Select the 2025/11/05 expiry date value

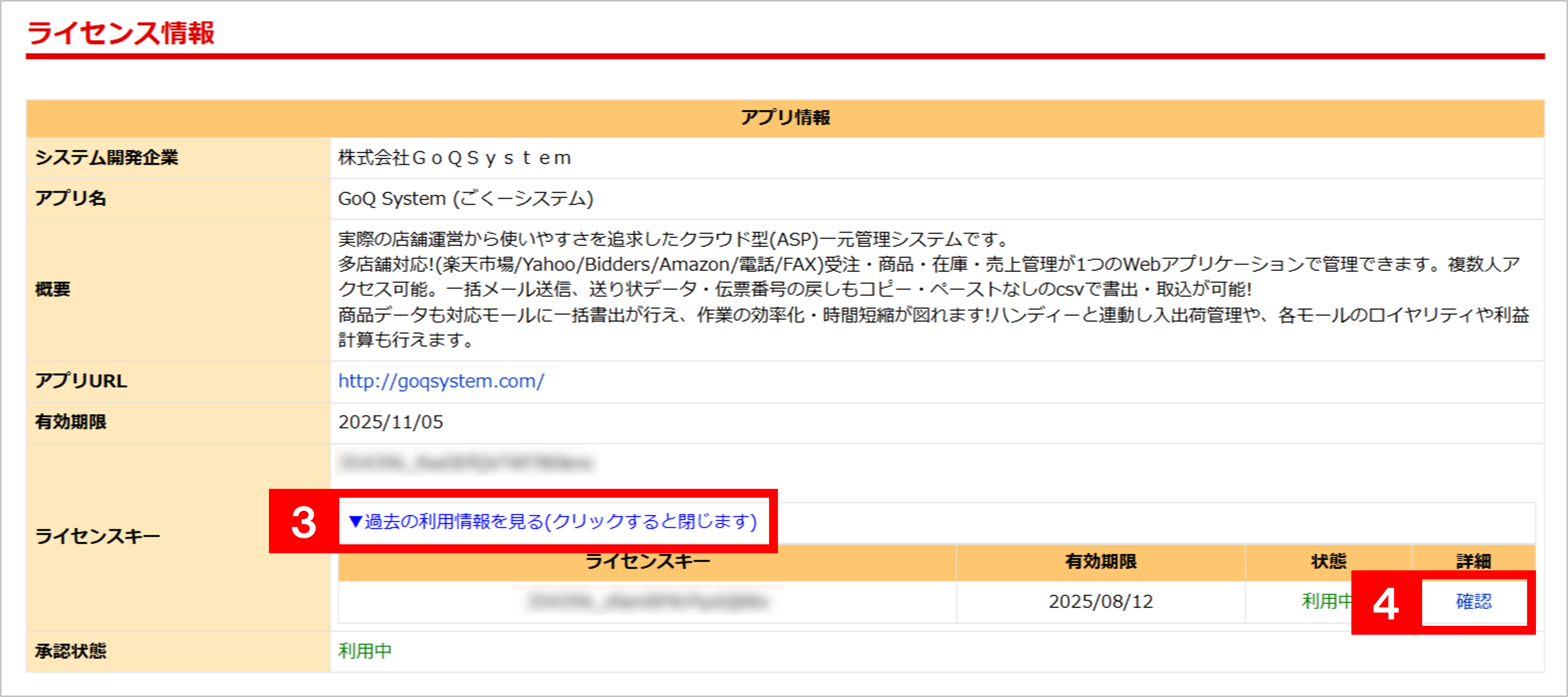(391, 422)
